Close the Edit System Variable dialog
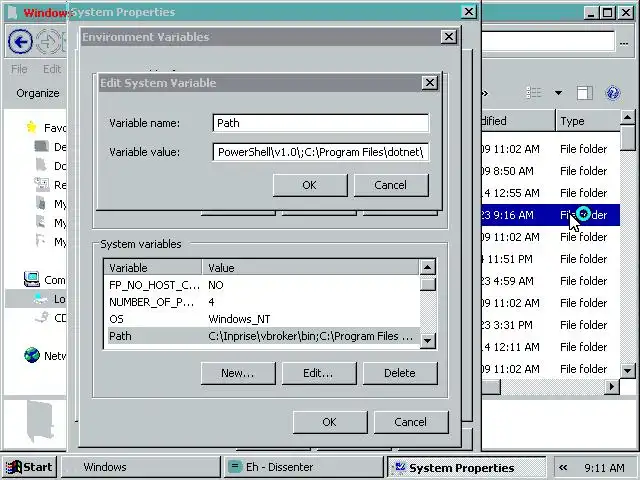This screenshot has height=480, width=640. 430,83
